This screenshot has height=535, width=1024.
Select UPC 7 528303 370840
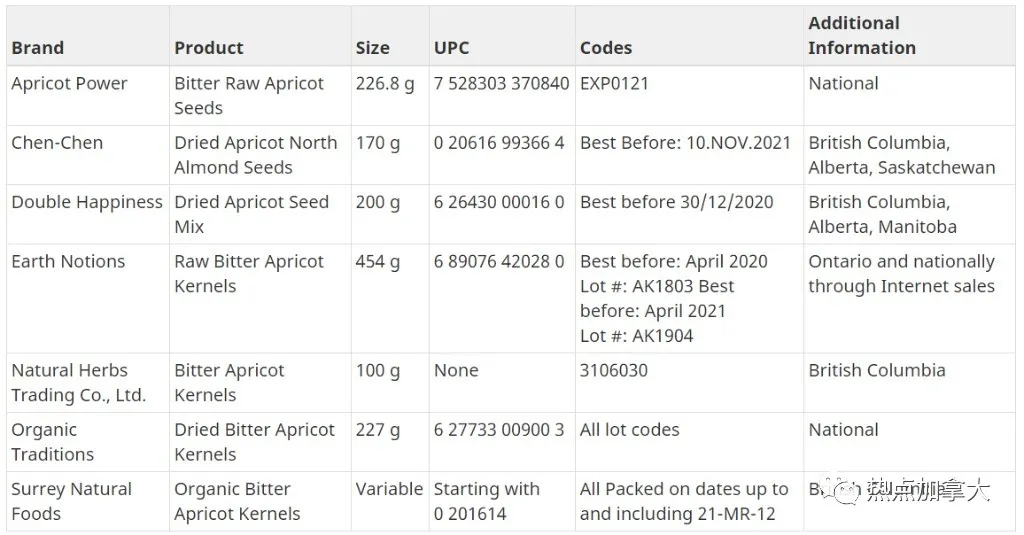pos(502,95)
